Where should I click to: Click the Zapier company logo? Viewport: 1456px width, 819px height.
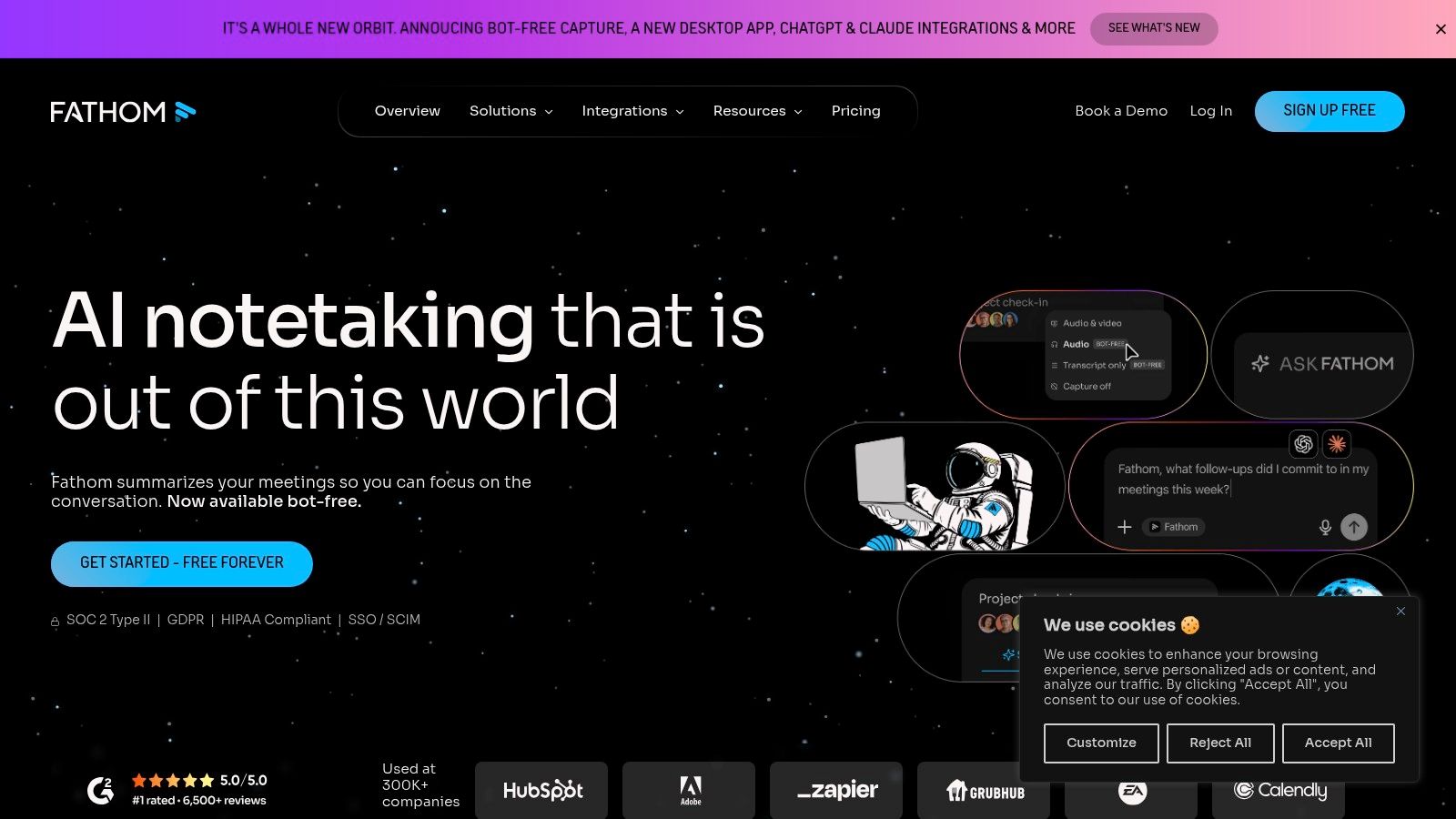coord(837,790)
